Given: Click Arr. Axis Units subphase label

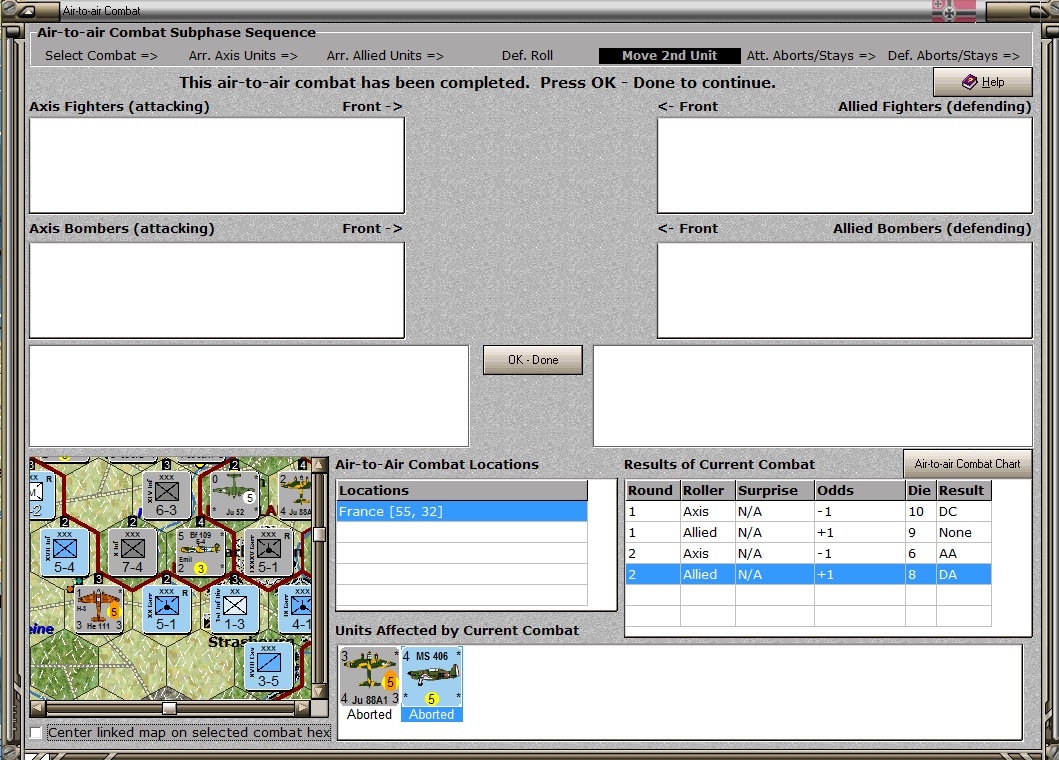Looking at the screenshot, I should click(x=243, y=55).
